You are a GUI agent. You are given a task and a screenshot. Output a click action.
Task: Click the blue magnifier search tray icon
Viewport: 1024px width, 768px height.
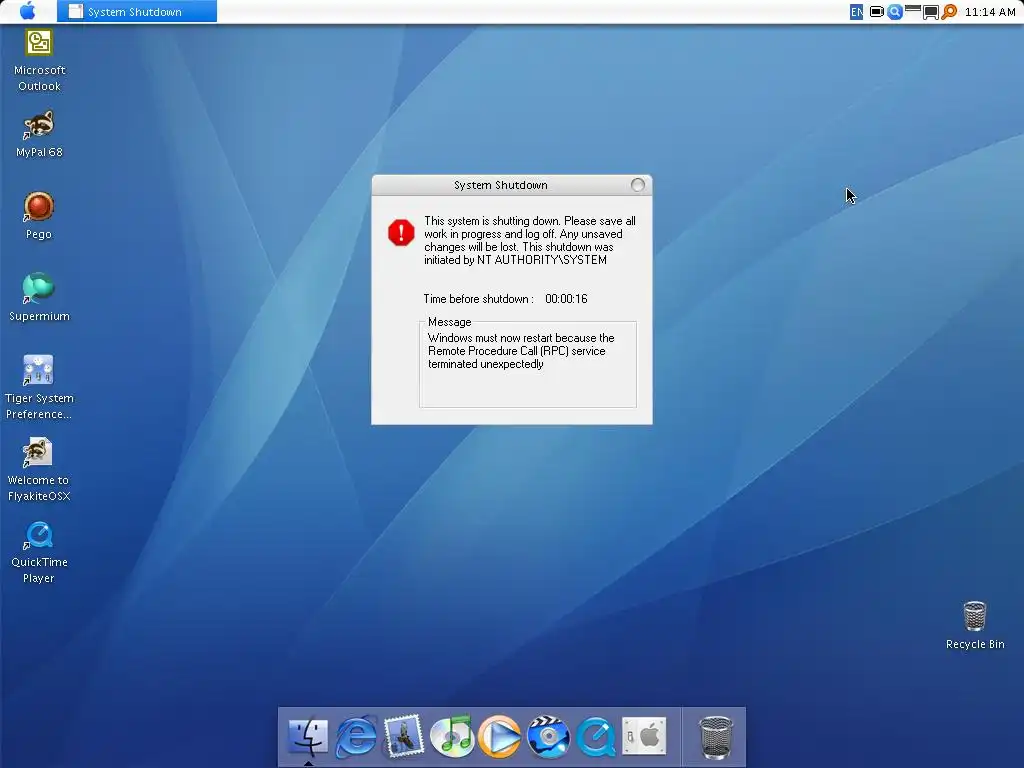(895, 12)
